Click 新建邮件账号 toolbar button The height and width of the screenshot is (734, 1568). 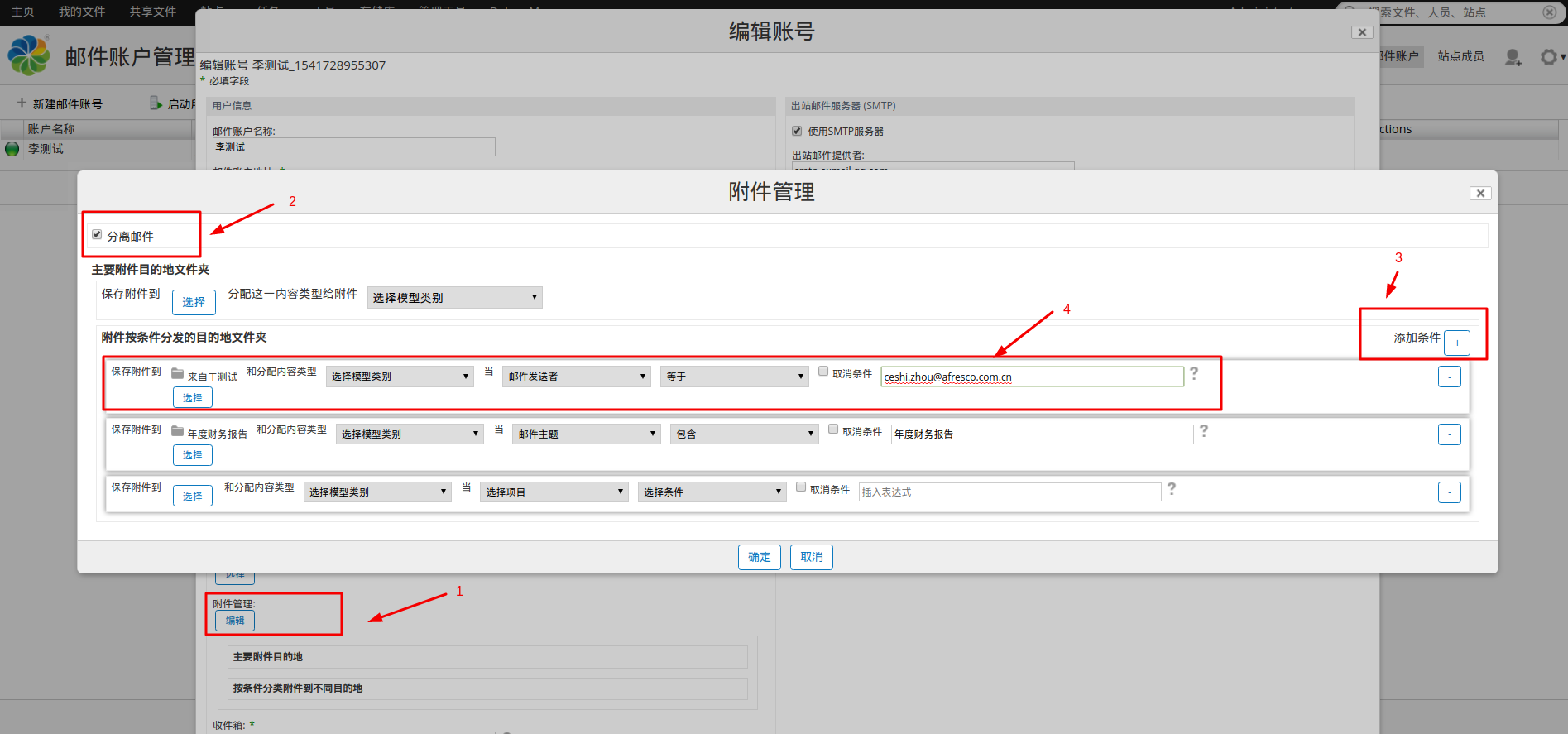pos(60,103)
